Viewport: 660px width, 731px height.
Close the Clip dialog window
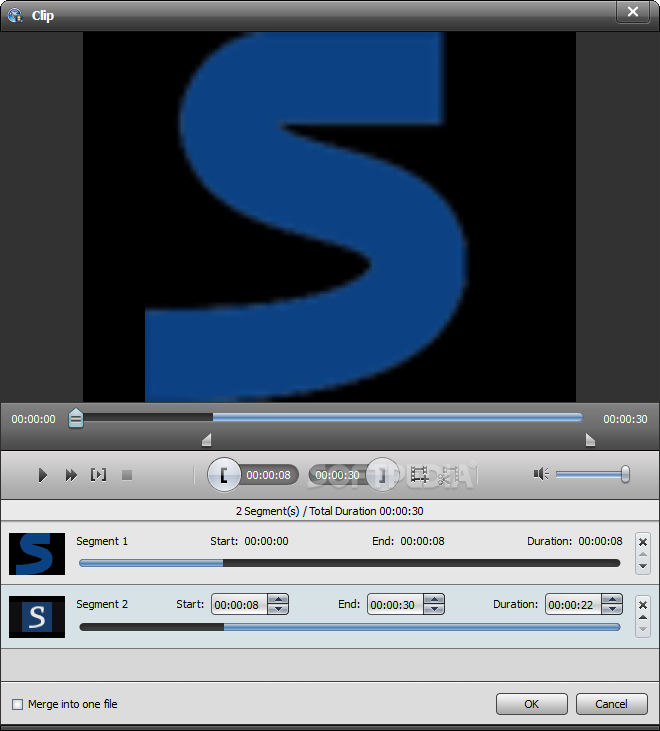point(633,12)
